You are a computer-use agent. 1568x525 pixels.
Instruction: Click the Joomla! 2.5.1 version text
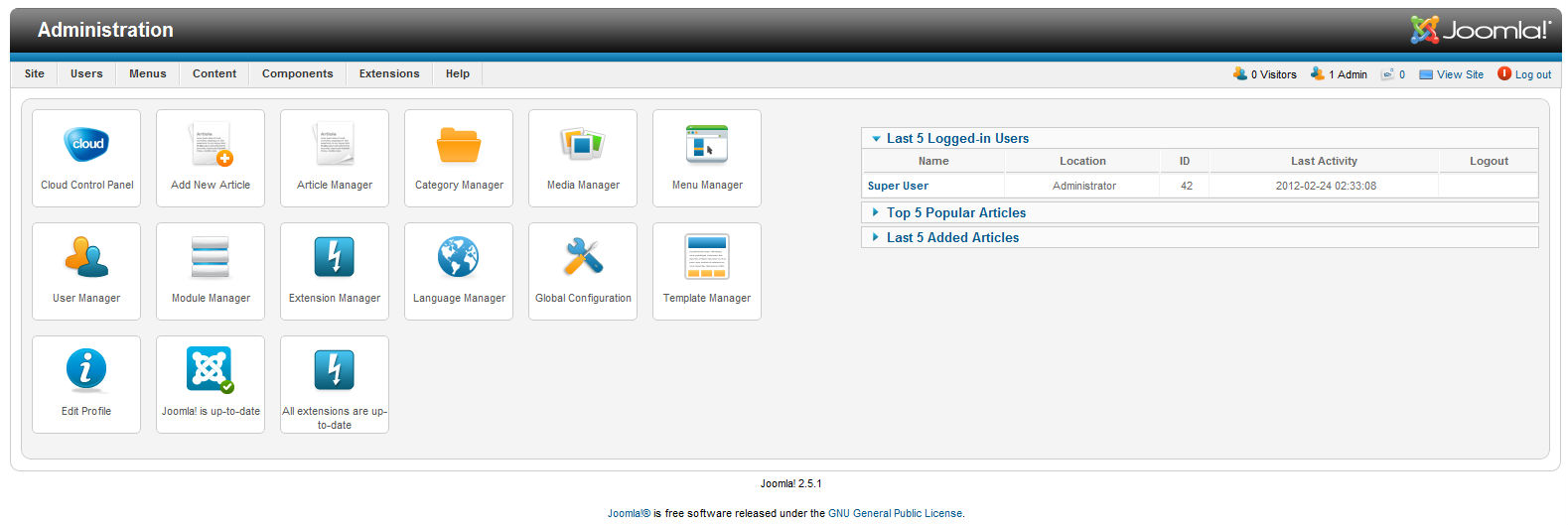790,483
